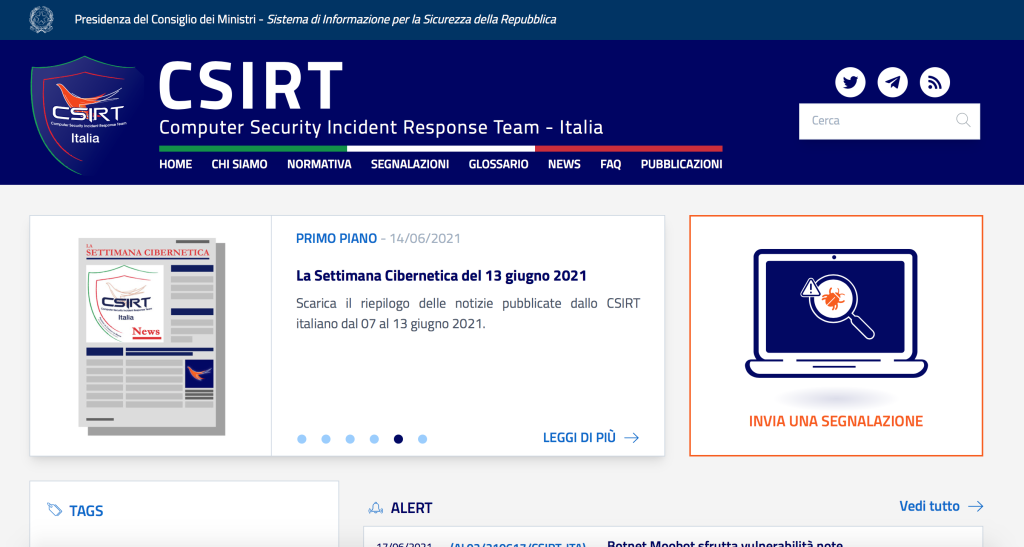Image resolution: width=1024 pixels, height=547 pixels.
Task: Open the CHI SIAMO menu item
Action: [239, 164]
